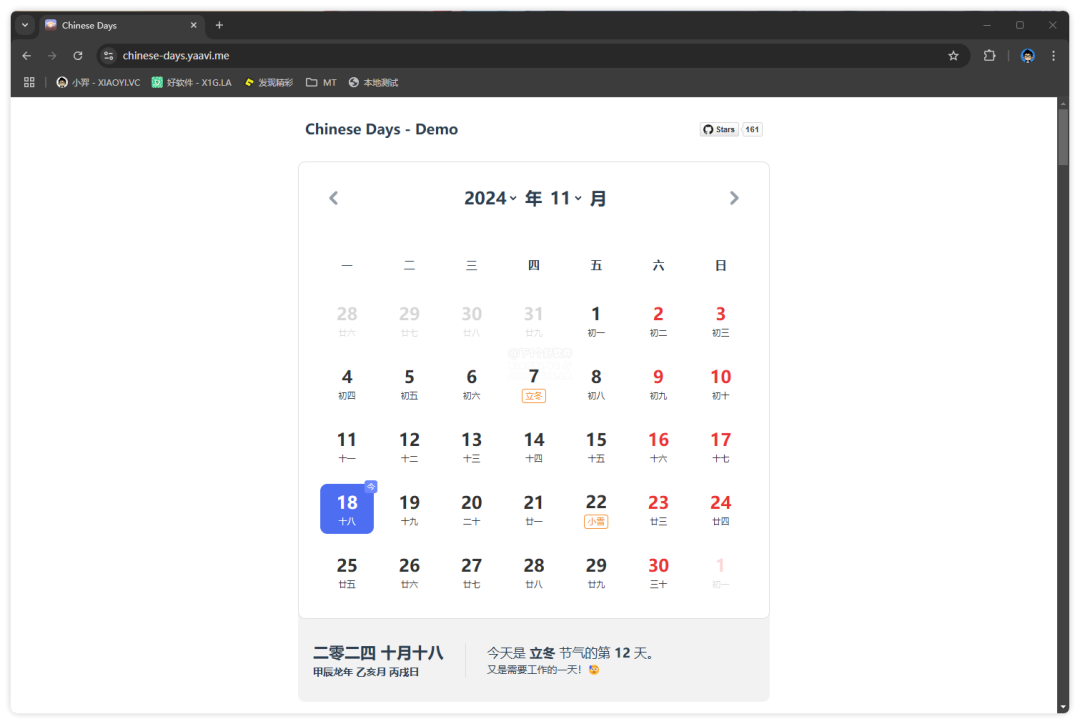Open the MT bookmarks folder
The width and height of the screenshot is (1080, 724).
point(321,83)
